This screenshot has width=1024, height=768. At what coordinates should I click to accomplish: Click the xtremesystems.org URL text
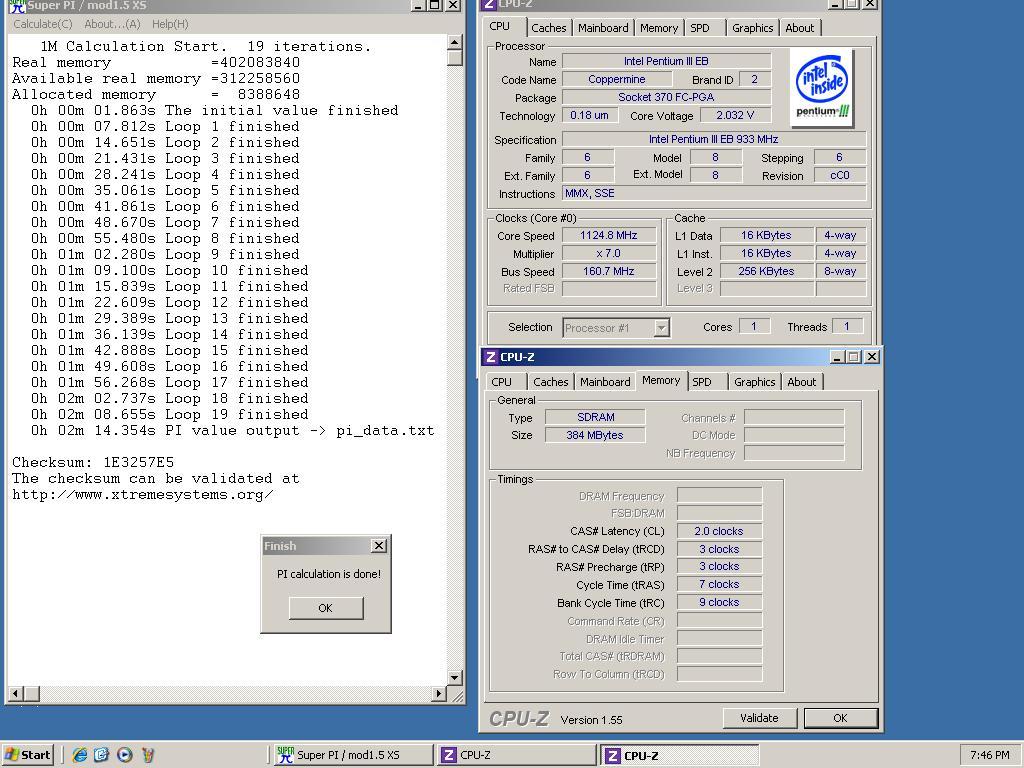coord(142,494)
